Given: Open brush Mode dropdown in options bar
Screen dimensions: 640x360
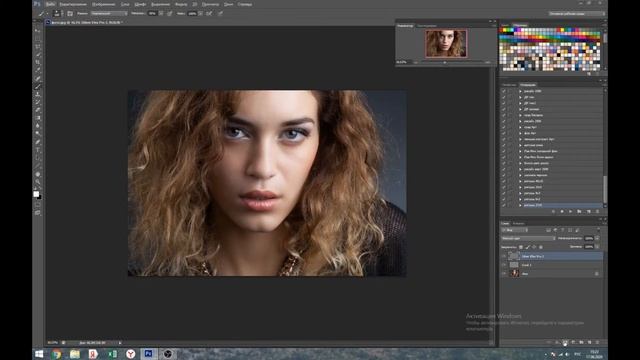Looking at the screenshot, I should [x=109, y=13].
